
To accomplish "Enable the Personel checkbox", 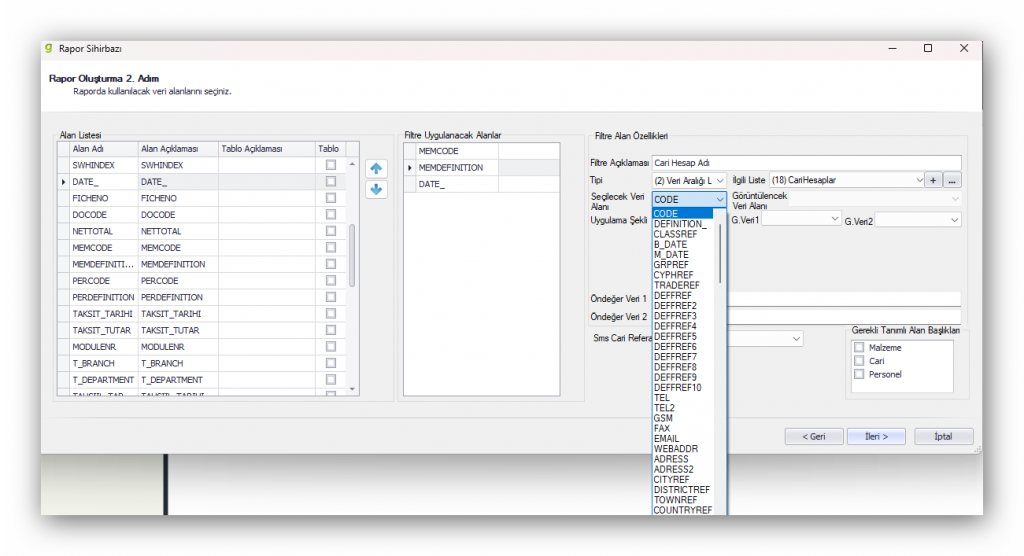I will point(859,374).
